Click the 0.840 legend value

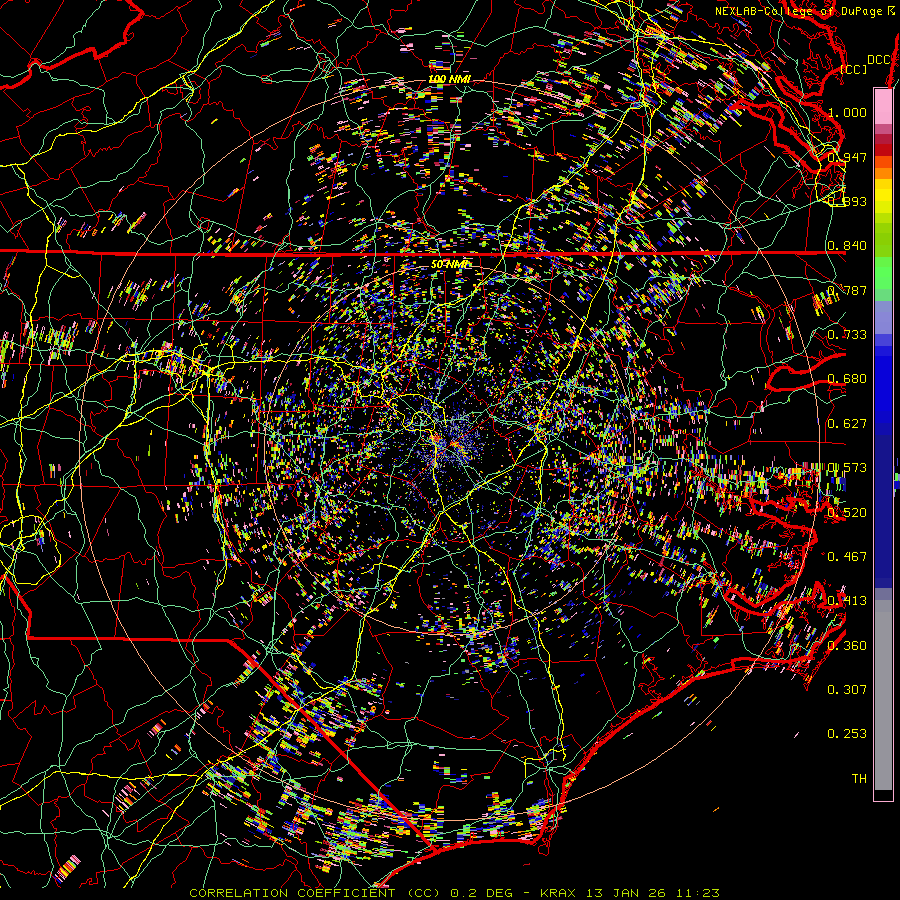pyautogui.click(x=847, y=246)
